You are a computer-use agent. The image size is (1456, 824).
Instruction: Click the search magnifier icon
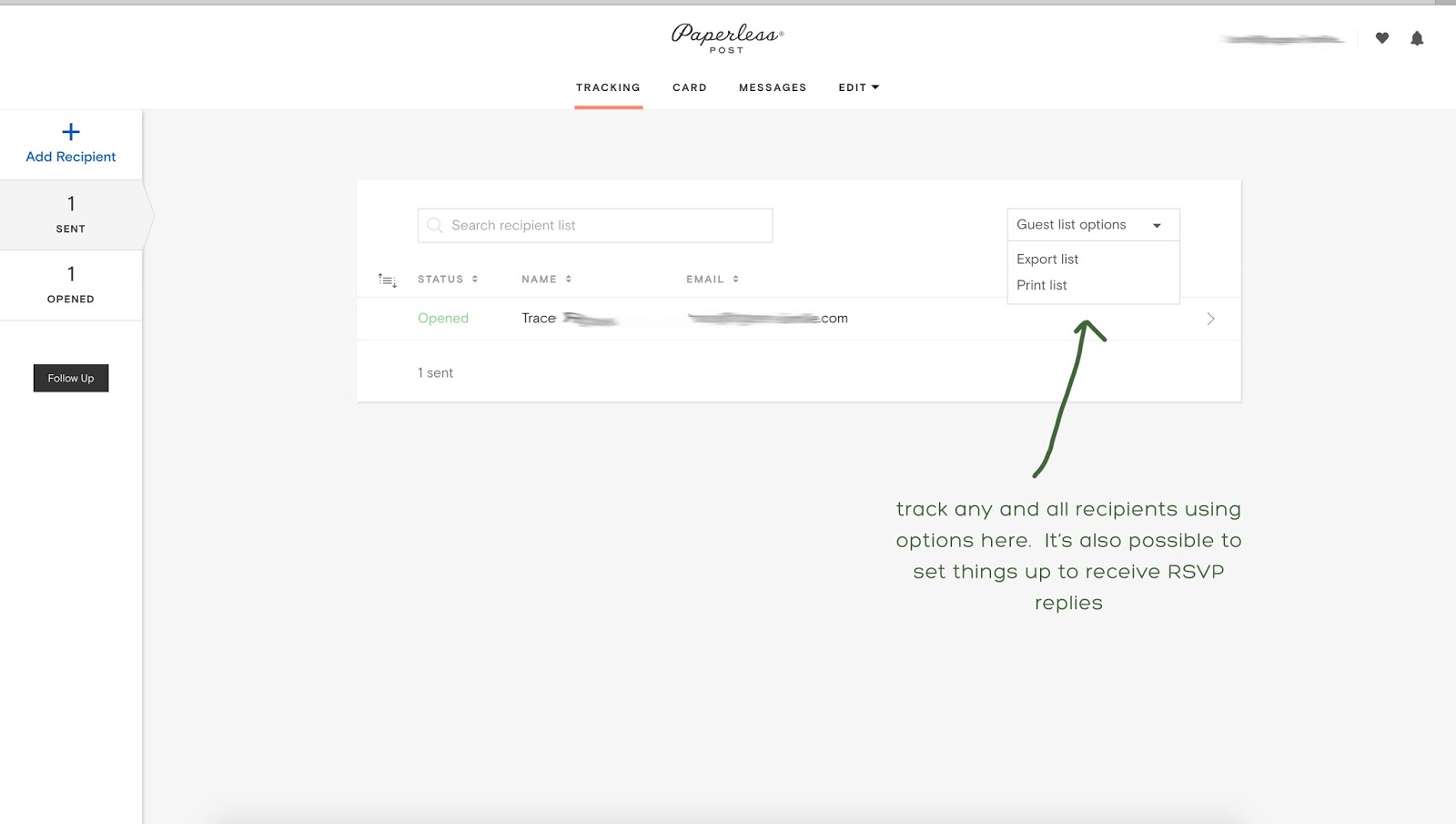[x=435, y=225]
